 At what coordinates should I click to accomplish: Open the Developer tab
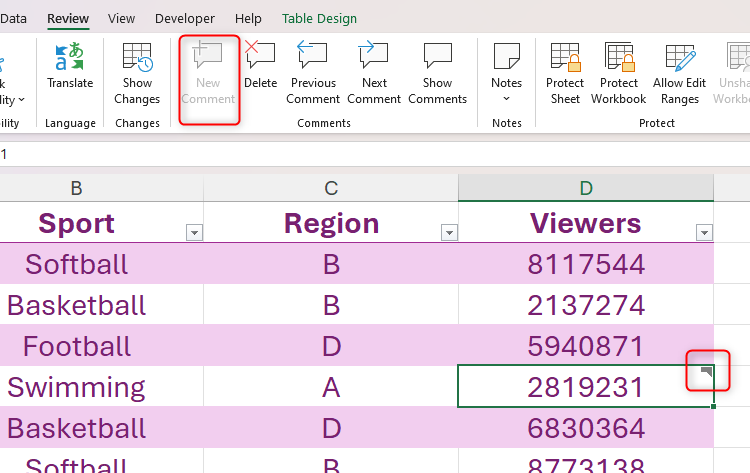click(185, 18)
